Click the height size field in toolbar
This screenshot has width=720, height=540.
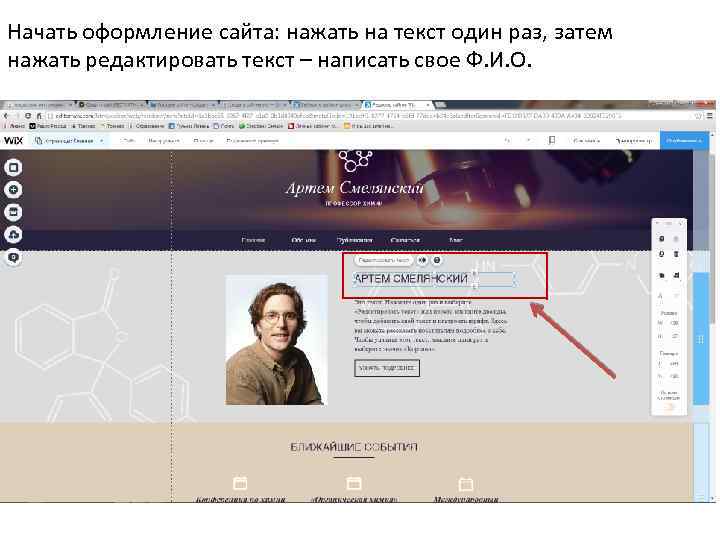point(674,337)
